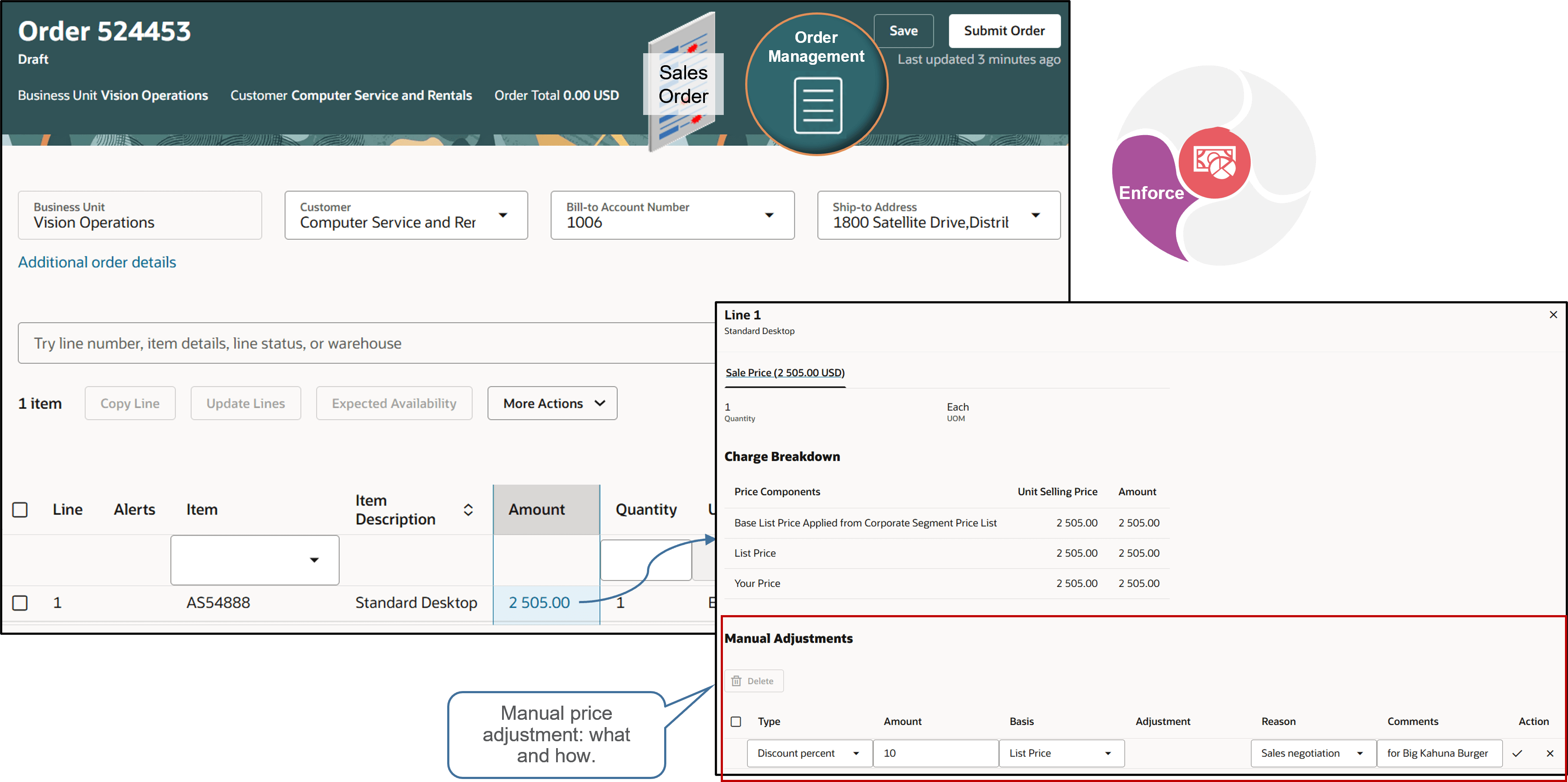Image resolution: width=1568 pixels, height=782 pixels.
Task: Close the Line 1 detail panel
Action: pyautogui.click(x=1553, y=314)
